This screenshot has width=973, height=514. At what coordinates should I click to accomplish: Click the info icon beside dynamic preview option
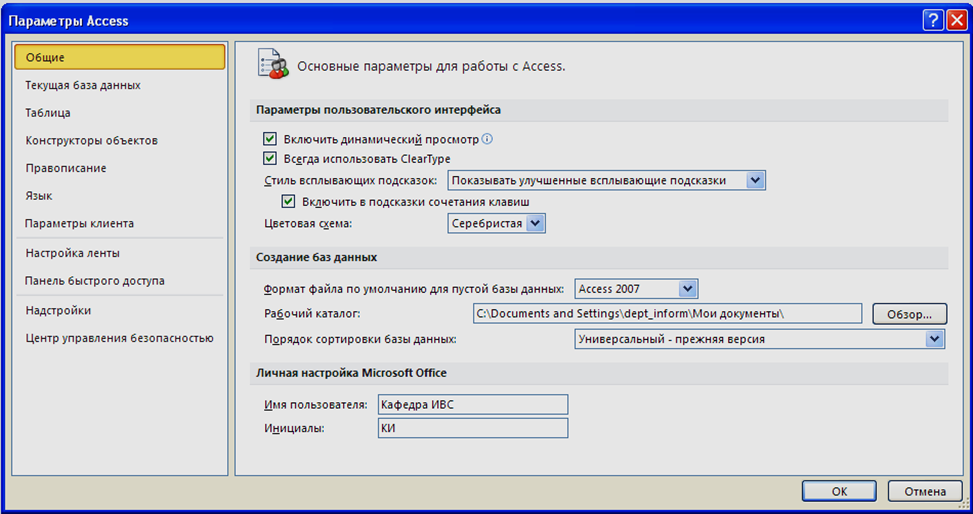click(x=487, y=139)
